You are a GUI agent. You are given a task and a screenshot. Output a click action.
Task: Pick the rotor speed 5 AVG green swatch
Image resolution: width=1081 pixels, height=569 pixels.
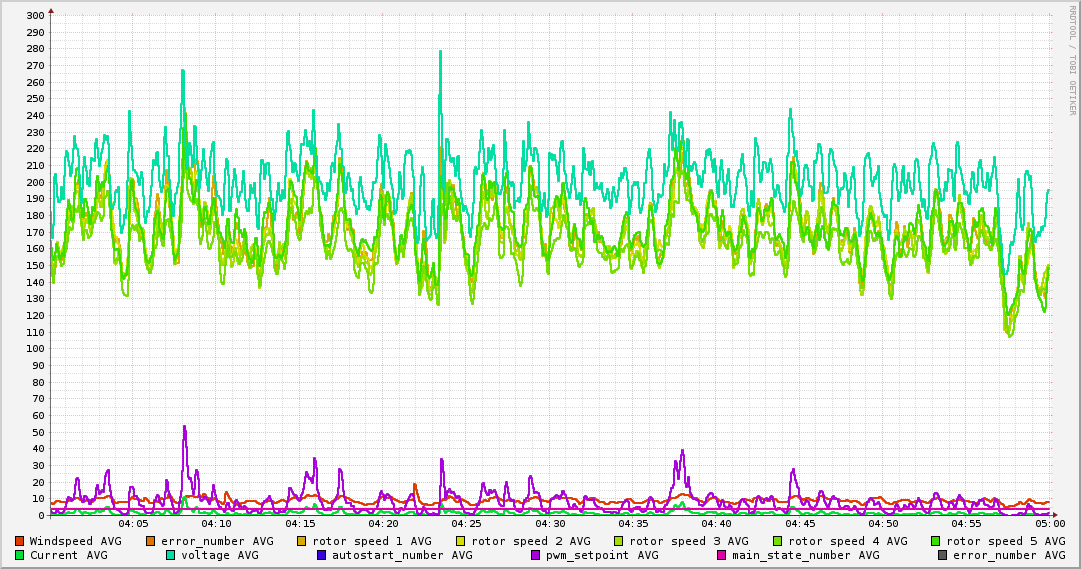click(x=936, y=541)
